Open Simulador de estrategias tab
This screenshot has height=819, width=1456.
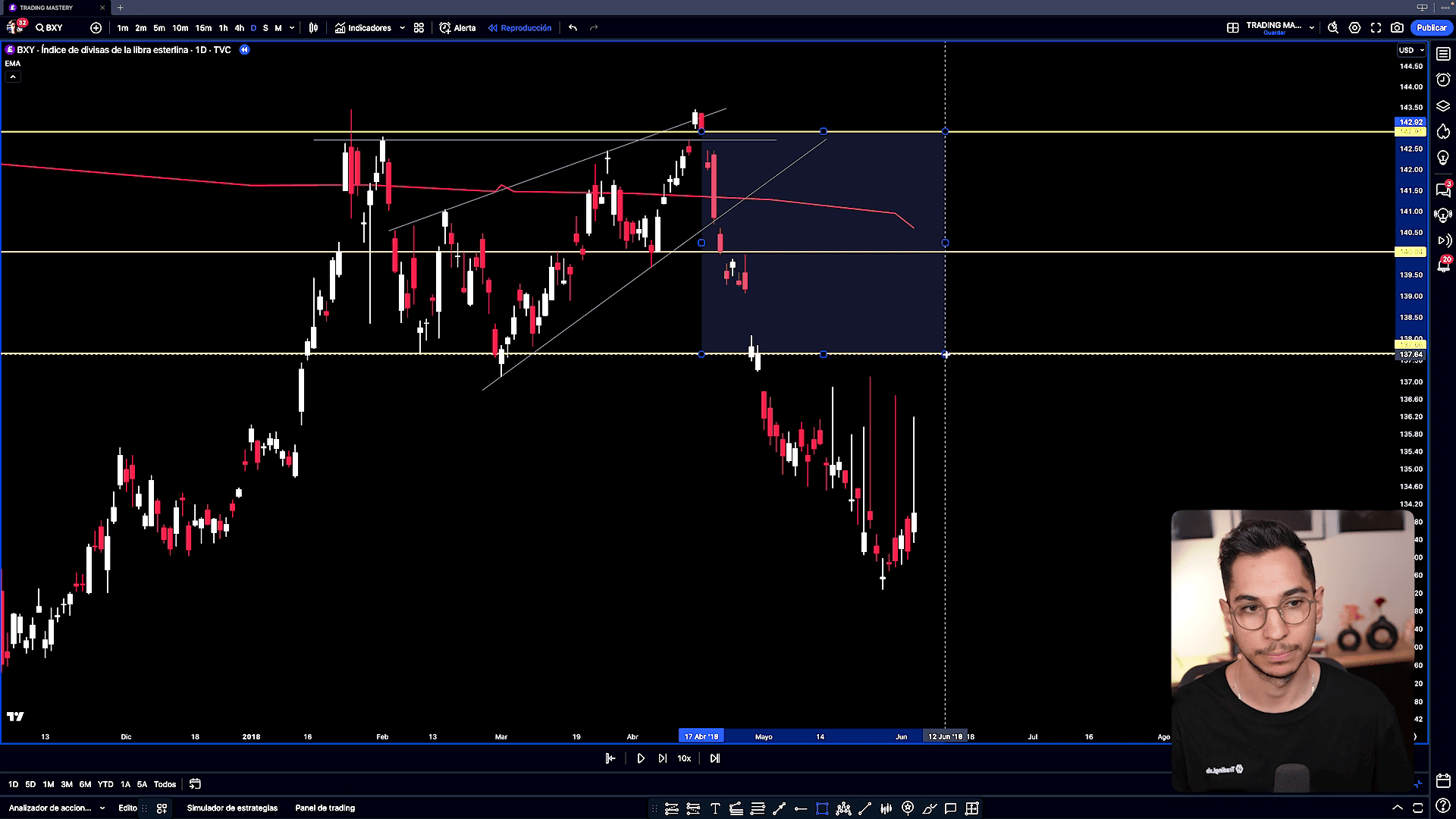coord(232,808)
